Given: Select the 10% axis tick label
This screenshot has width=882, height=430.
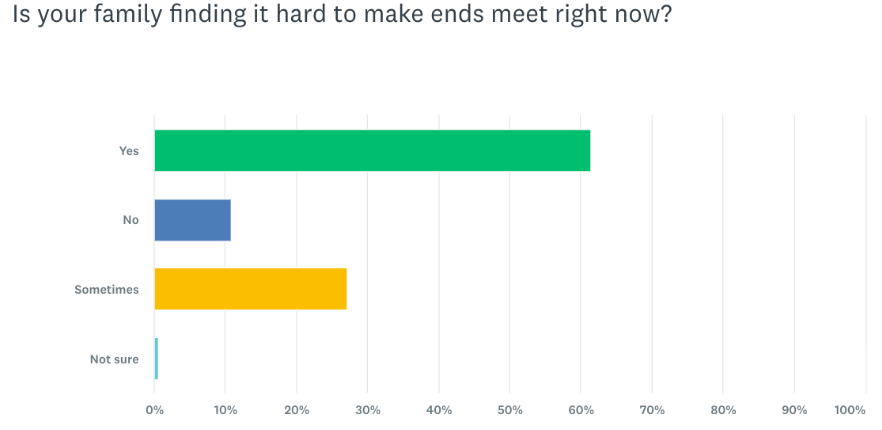Looking at the screenshot, I should tap(225, 410).
